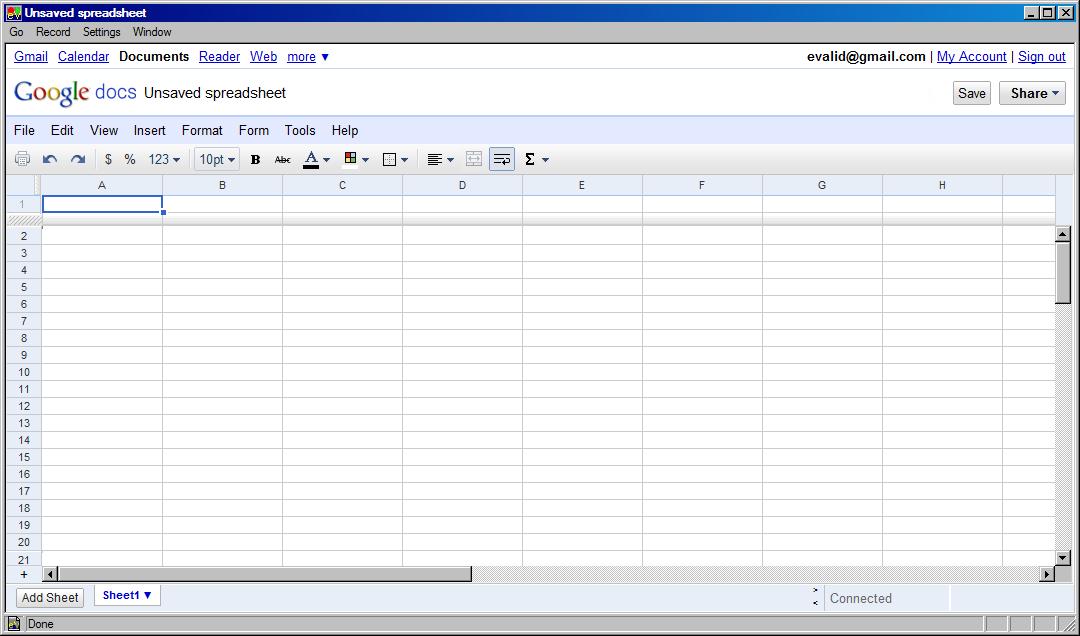
Task: Click the status bar page icon
Action: [x=14, y=624]
